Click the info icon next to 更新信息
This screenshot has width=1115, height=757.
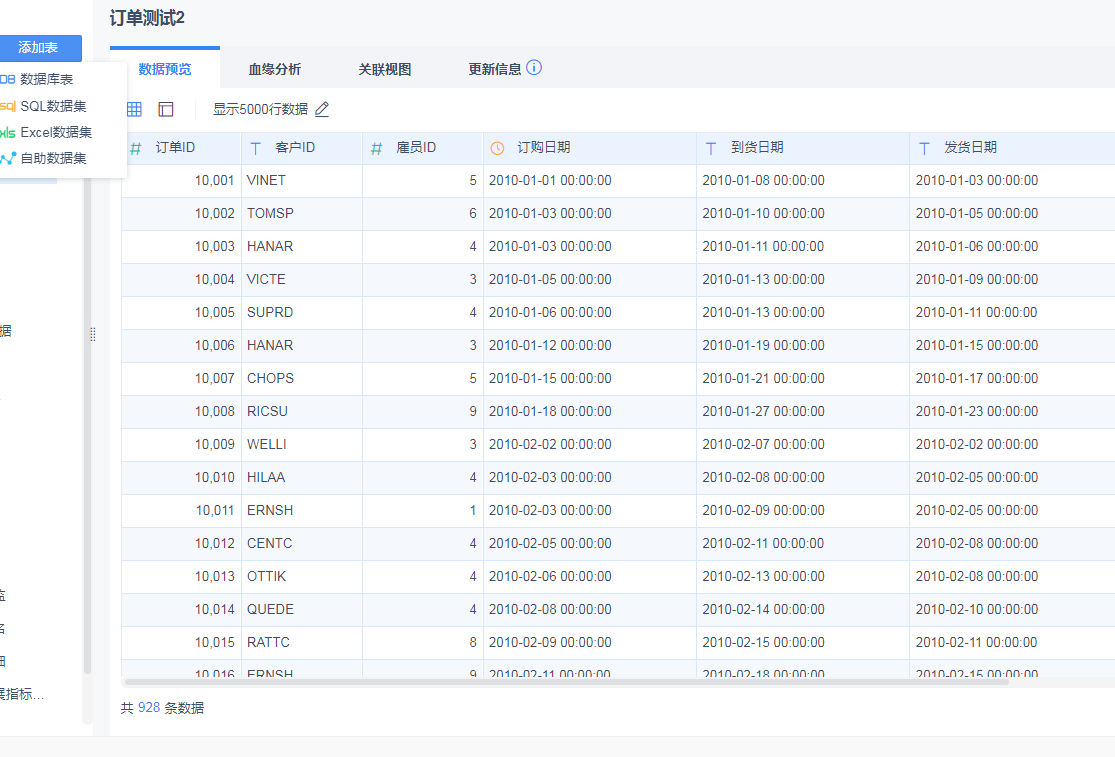tap(534, 68)
